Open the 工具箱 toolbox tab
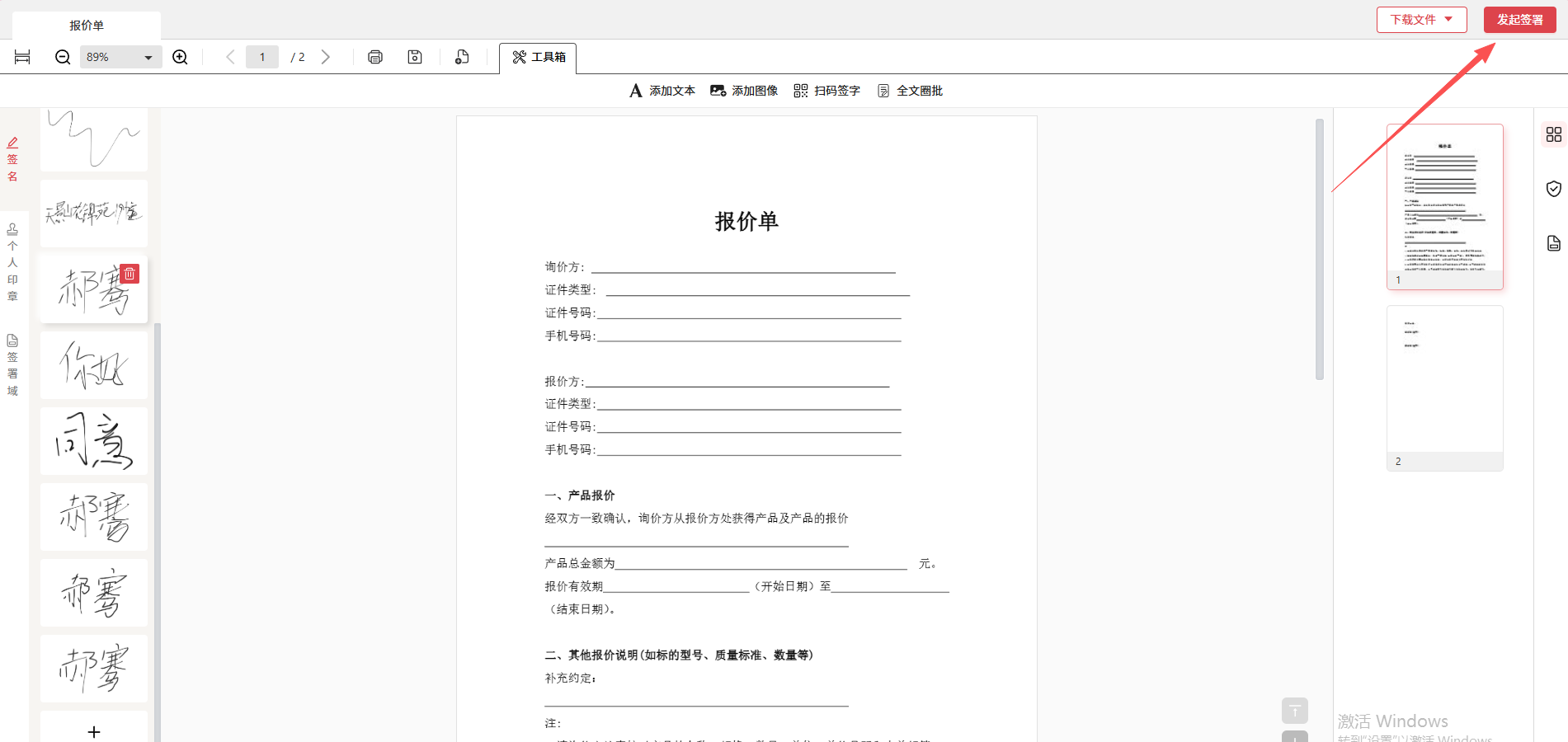Viewport: 1568px width, 742px height. point(539,57)
